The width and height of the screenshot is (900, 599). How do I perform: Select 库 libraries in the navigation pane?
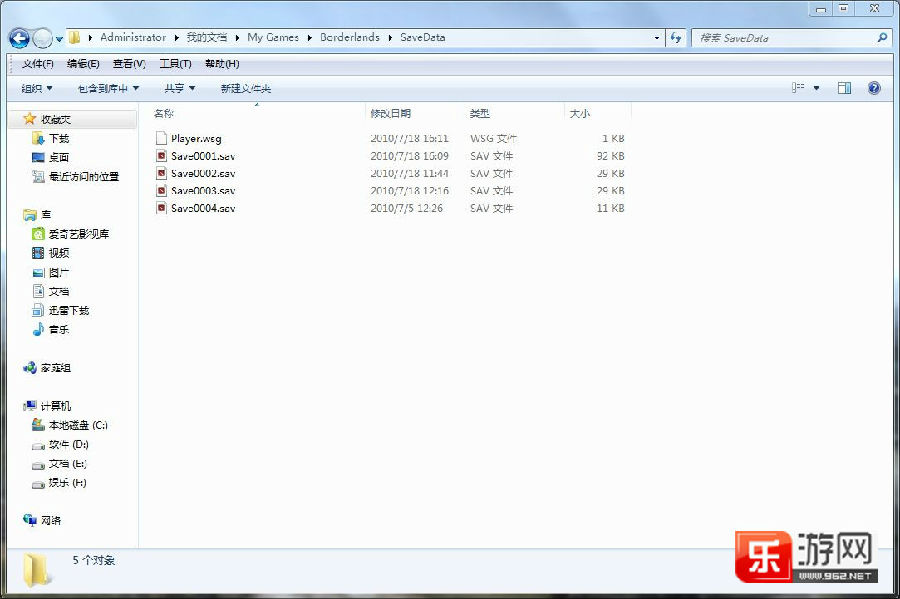46,215
